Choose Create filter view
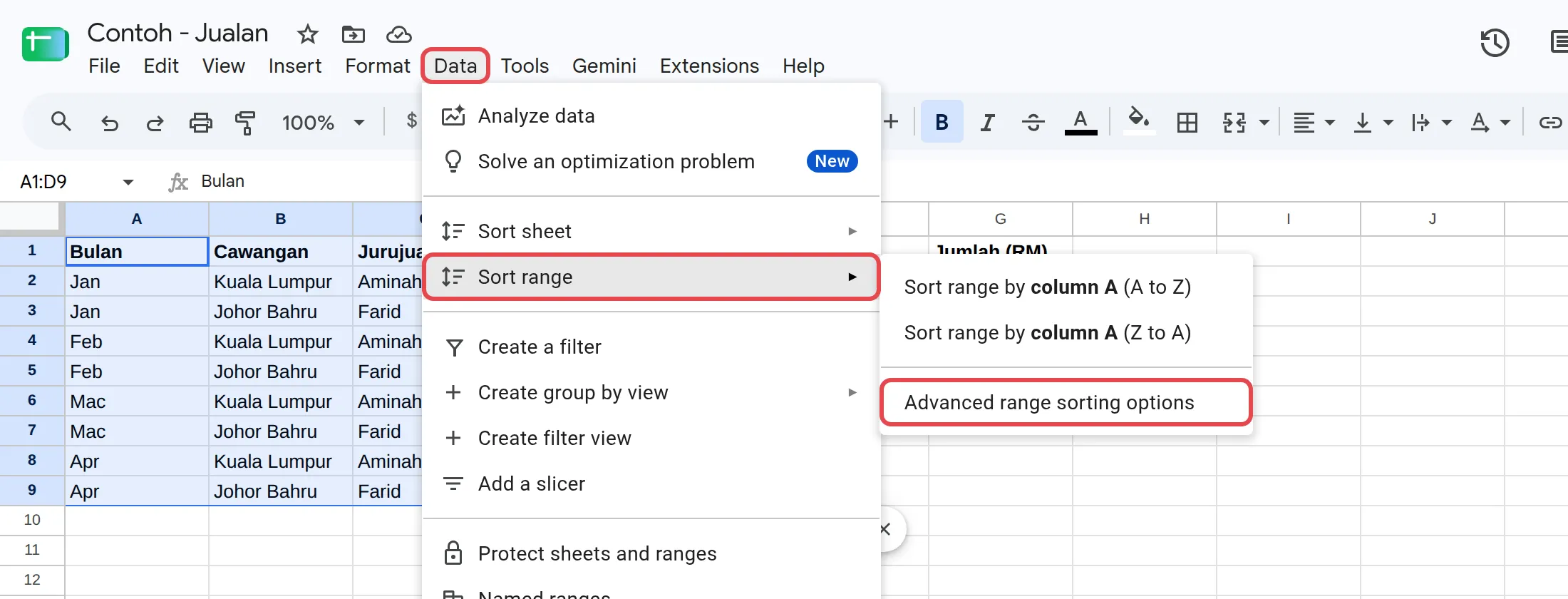The image size is (1568, 599). coord(651,438)
